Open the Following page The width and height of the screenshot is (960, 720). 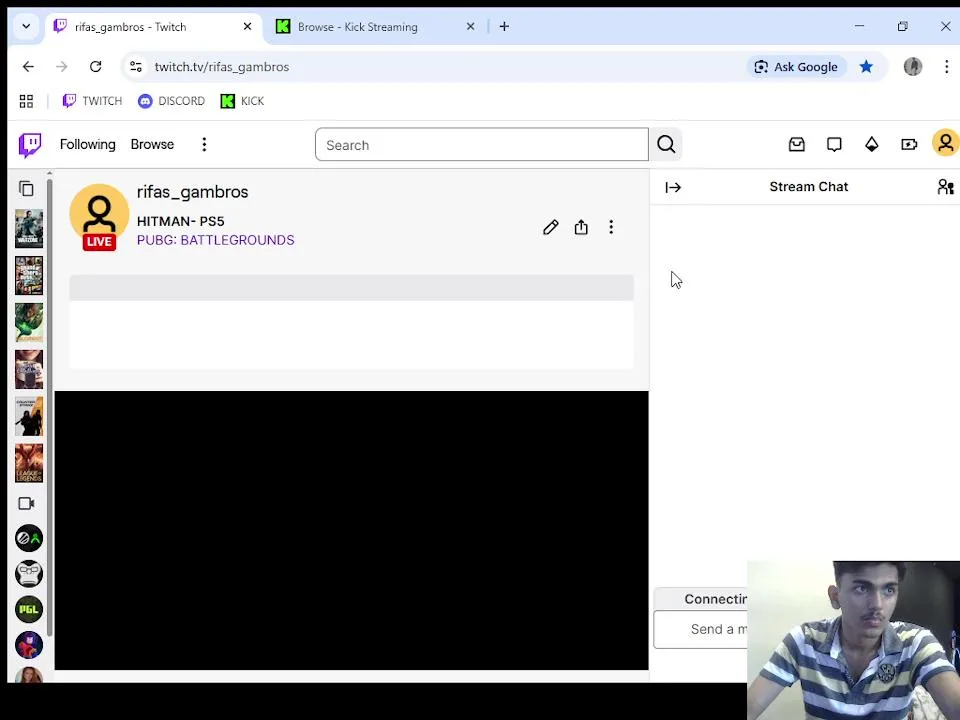88,144
